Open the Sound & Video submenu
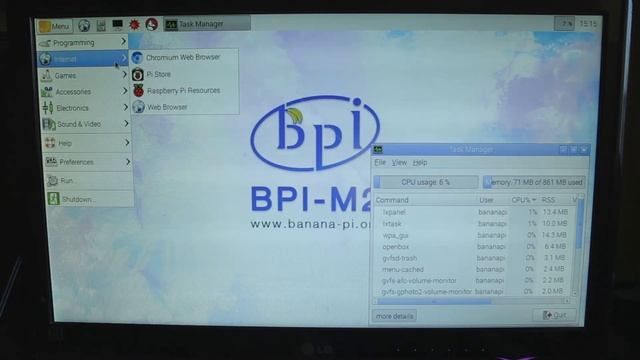 coord(87,124)
